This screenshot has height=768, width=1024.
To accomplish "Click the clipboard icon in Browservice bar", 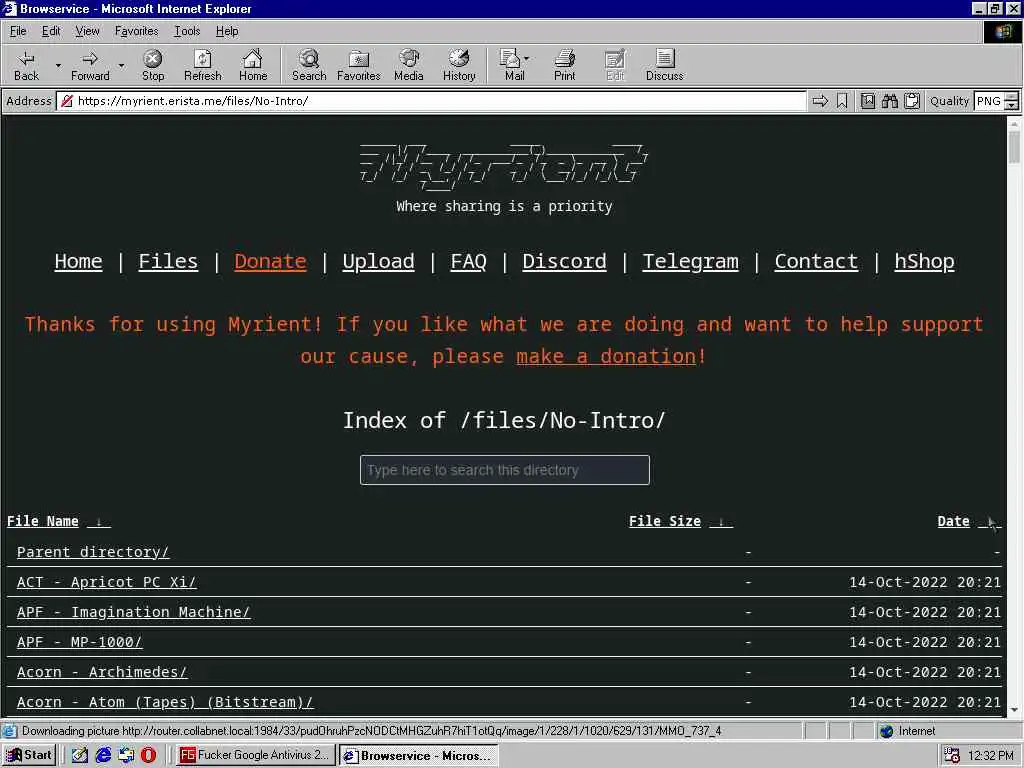I will point(912,101).
